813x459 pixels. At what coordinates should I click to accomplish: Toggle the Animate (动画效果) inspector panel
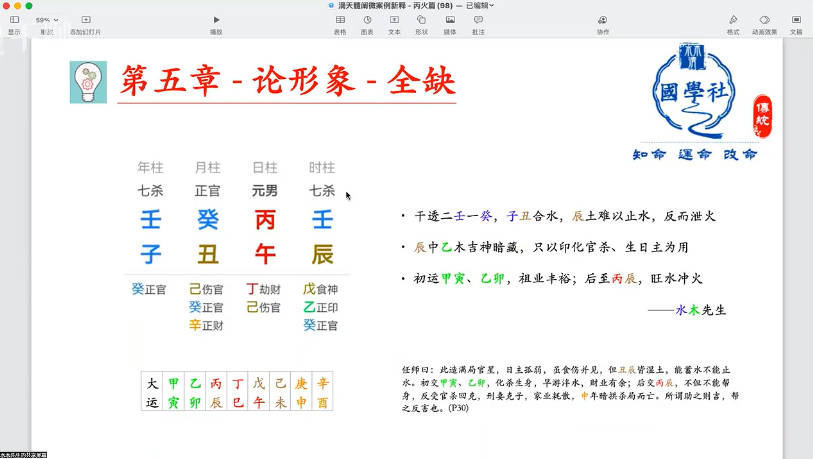coord(764,20)
